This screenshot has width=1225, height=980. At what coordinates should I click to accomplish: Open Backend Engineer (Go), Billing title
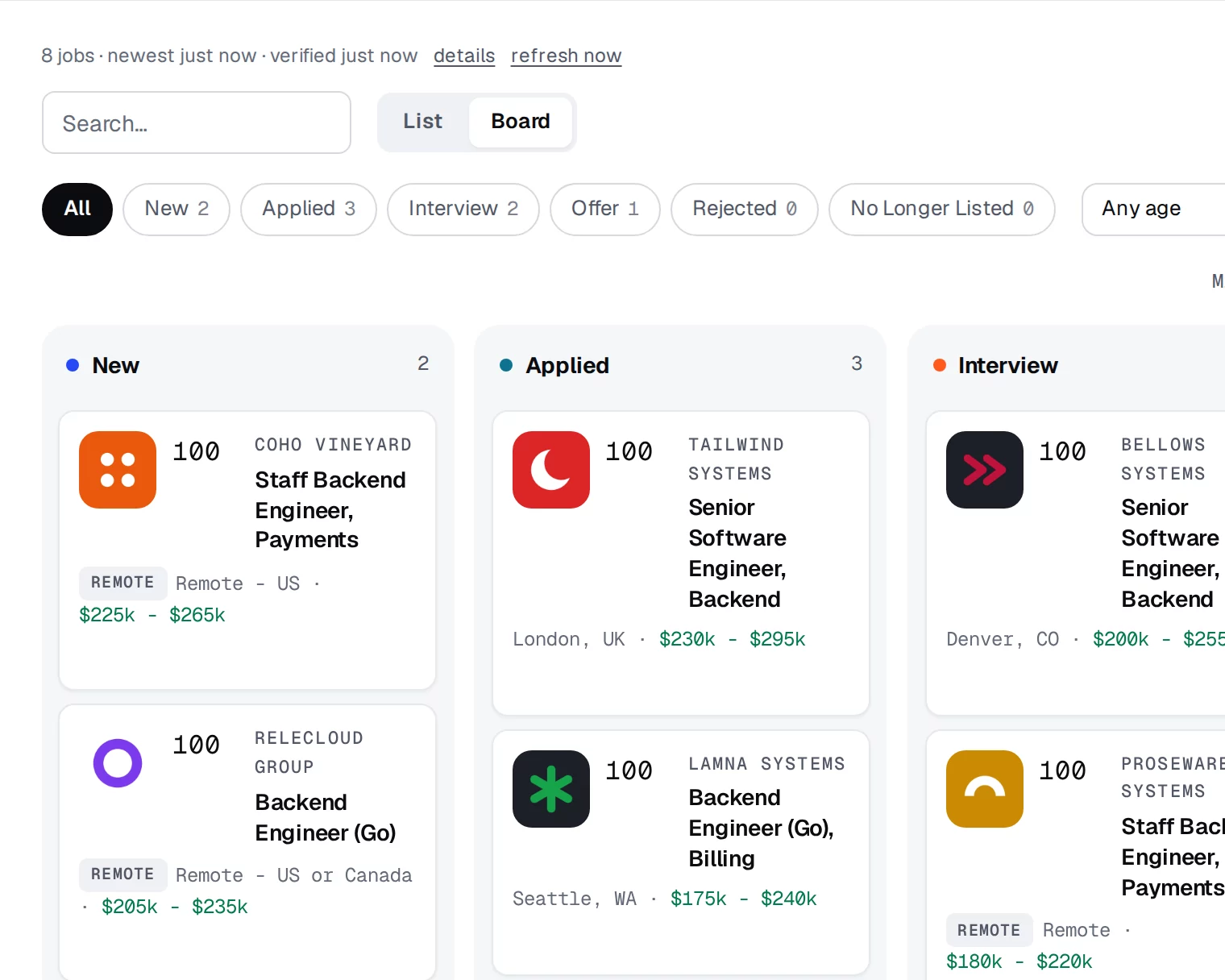pyautogui.click(x=762, y=828)
